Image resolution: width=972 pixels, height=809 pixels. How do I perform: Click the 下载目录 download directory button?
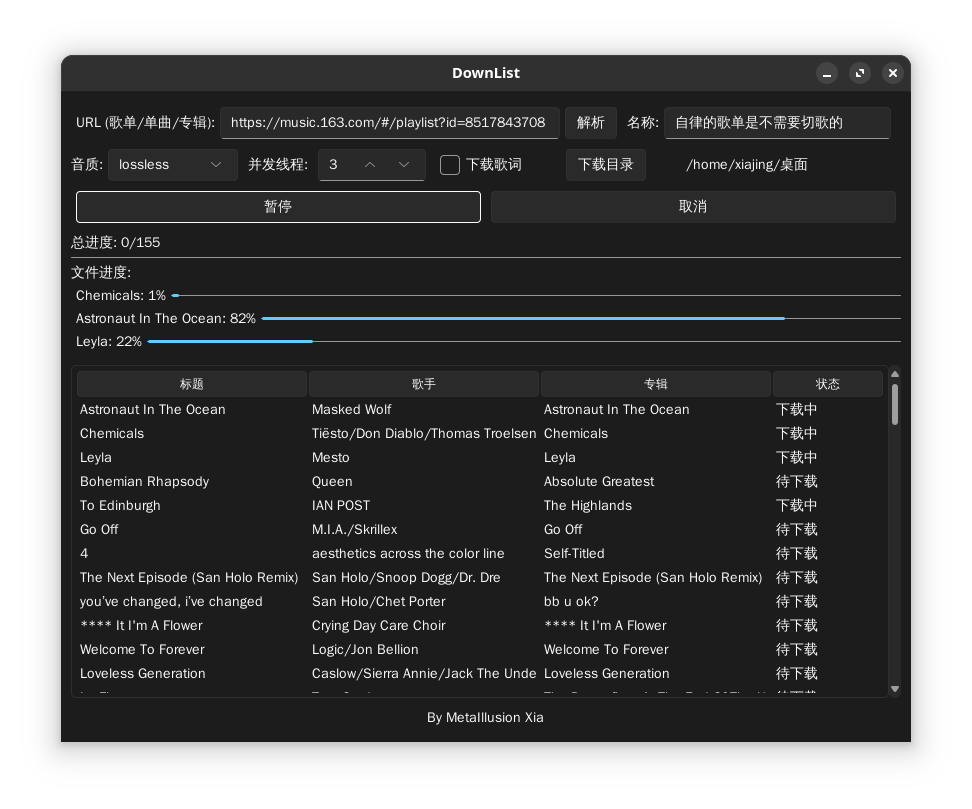[x=605, y=165]
